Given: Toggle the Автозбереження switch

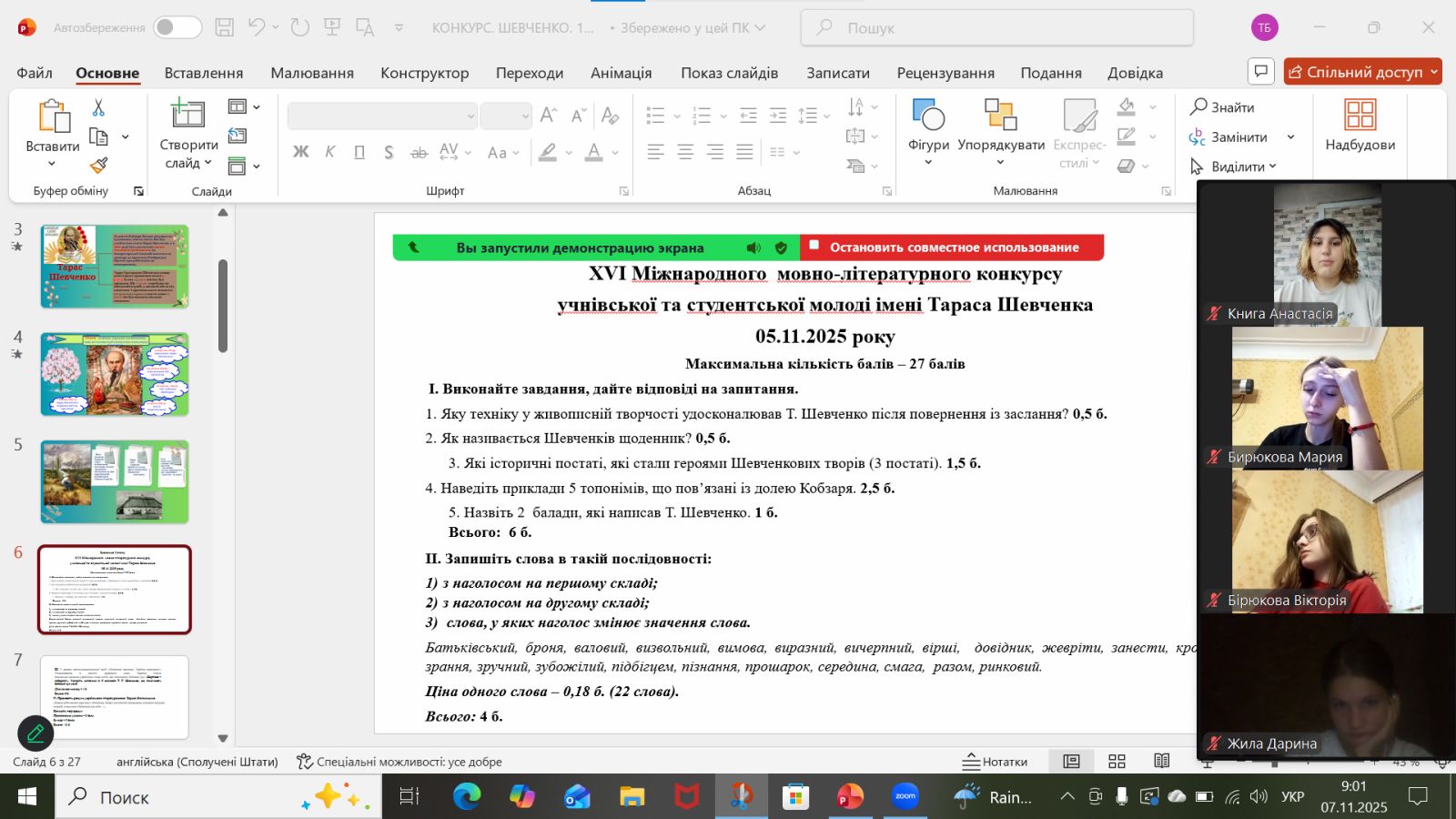Looking at the screenshot, I should (177, 27).
